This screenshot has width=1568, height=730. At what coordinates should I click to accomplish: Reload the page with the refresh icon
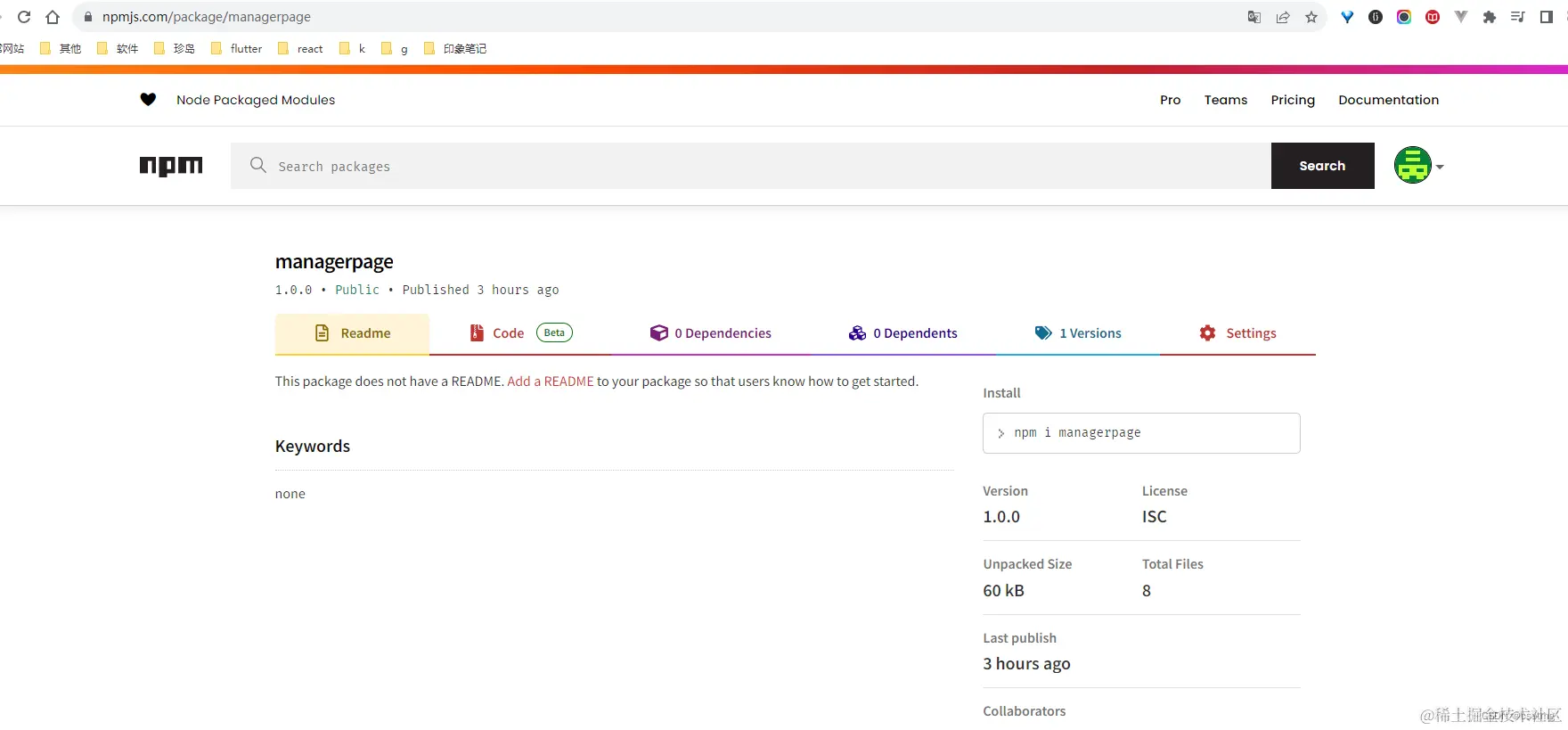(x=24, y=17)
